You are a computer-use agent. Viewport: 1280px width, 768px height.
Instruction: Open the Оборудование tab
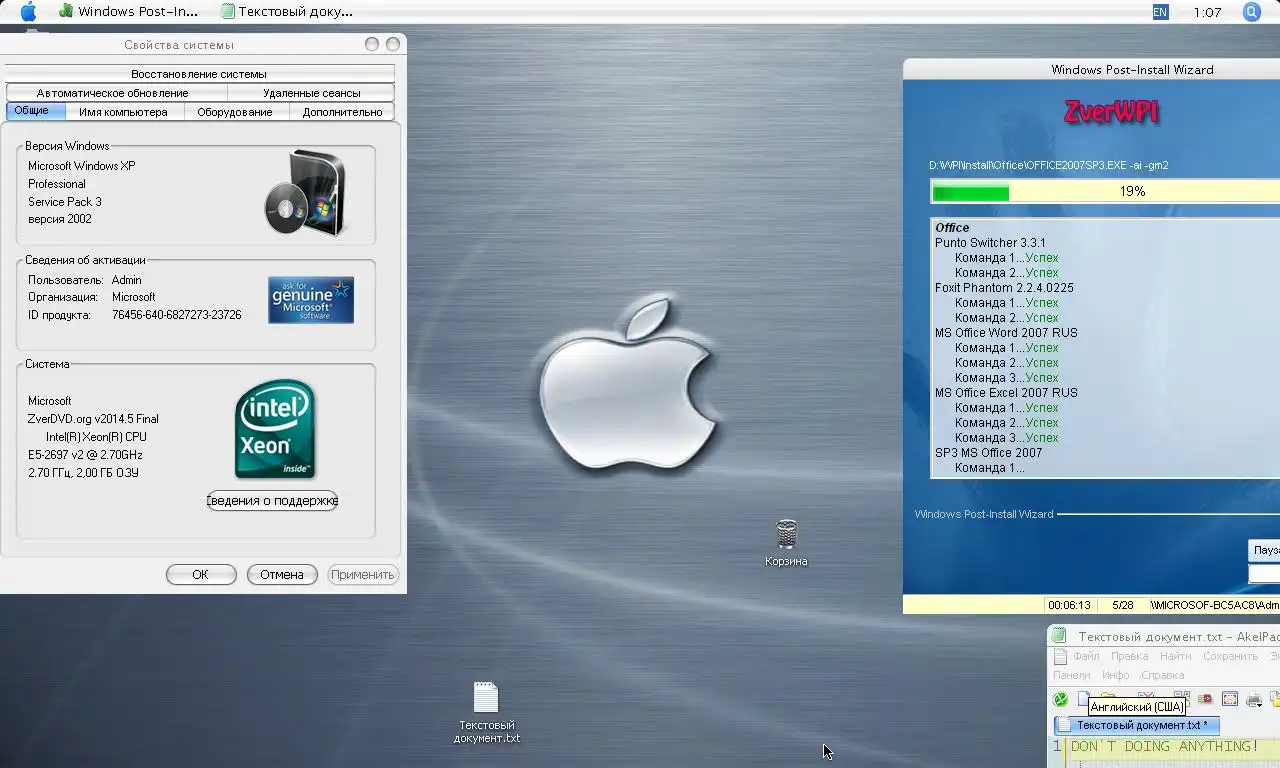point(235,112)
